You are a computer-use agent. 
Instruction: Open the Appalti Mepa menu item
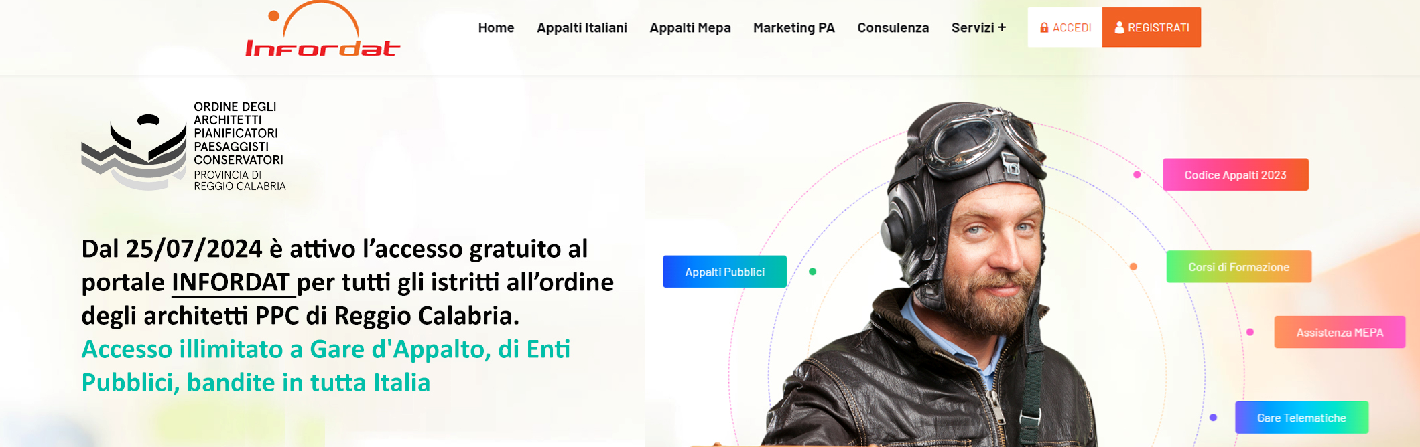tap(690, 28)
